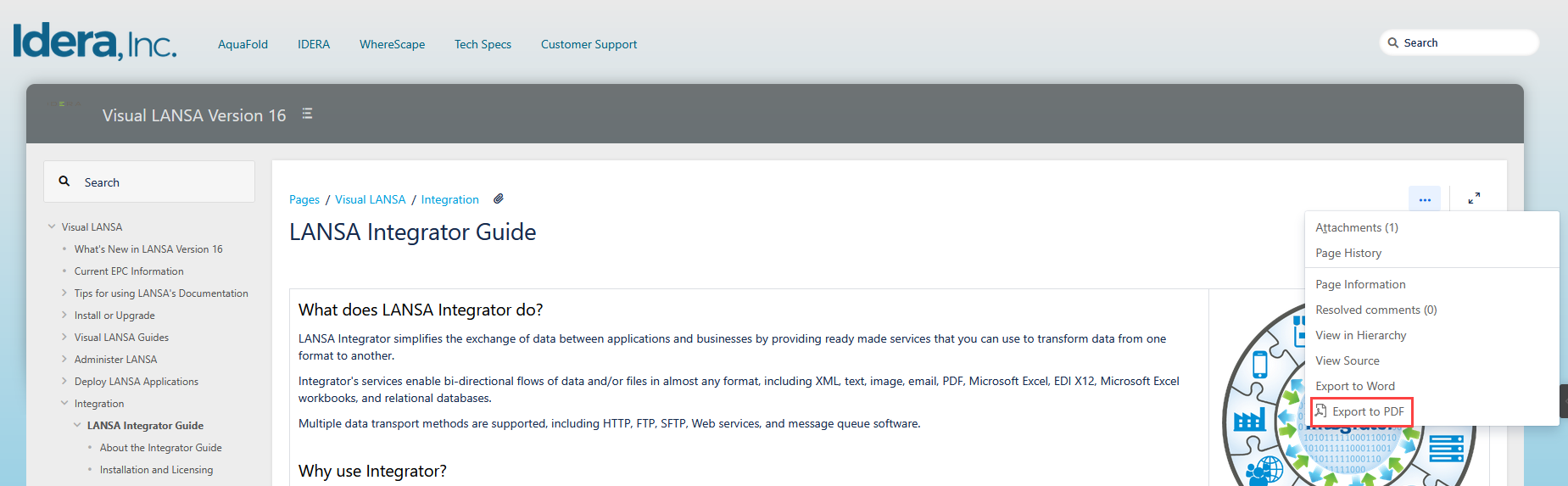The height and width of the screenshot is (486, 1568).
Task: Expand the Administer LANSA node
Action: tap(64, 359)
